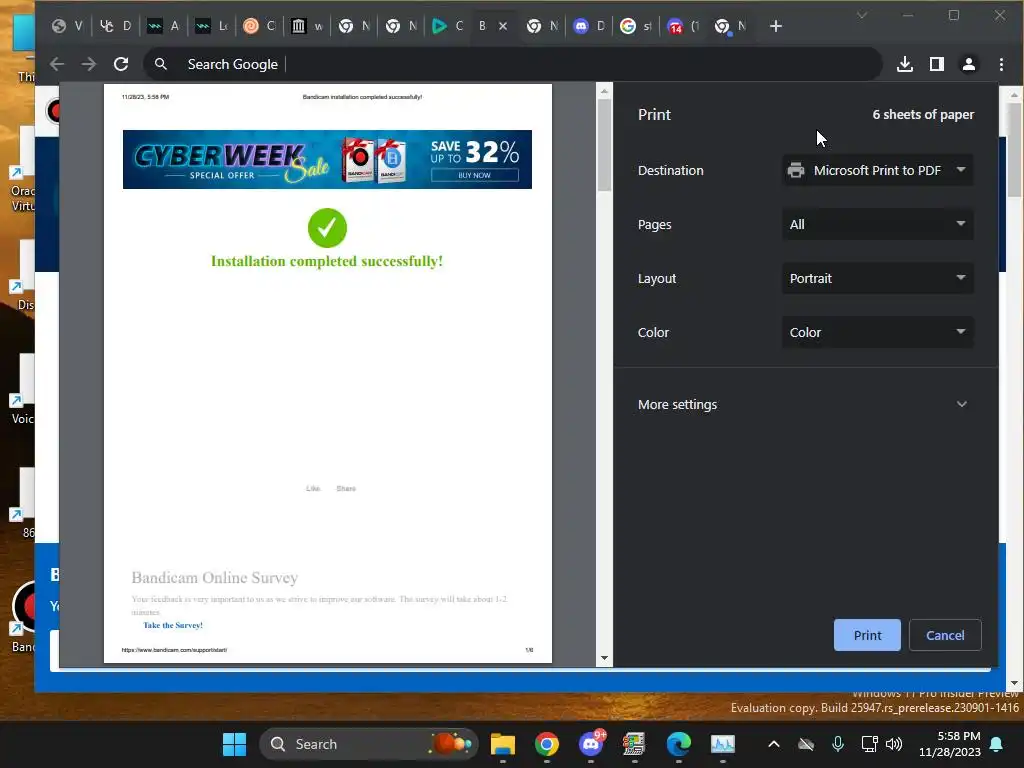Open the Chrome three-dot menu
This screenshot has height=768, width=1024.
(1000, 64)
